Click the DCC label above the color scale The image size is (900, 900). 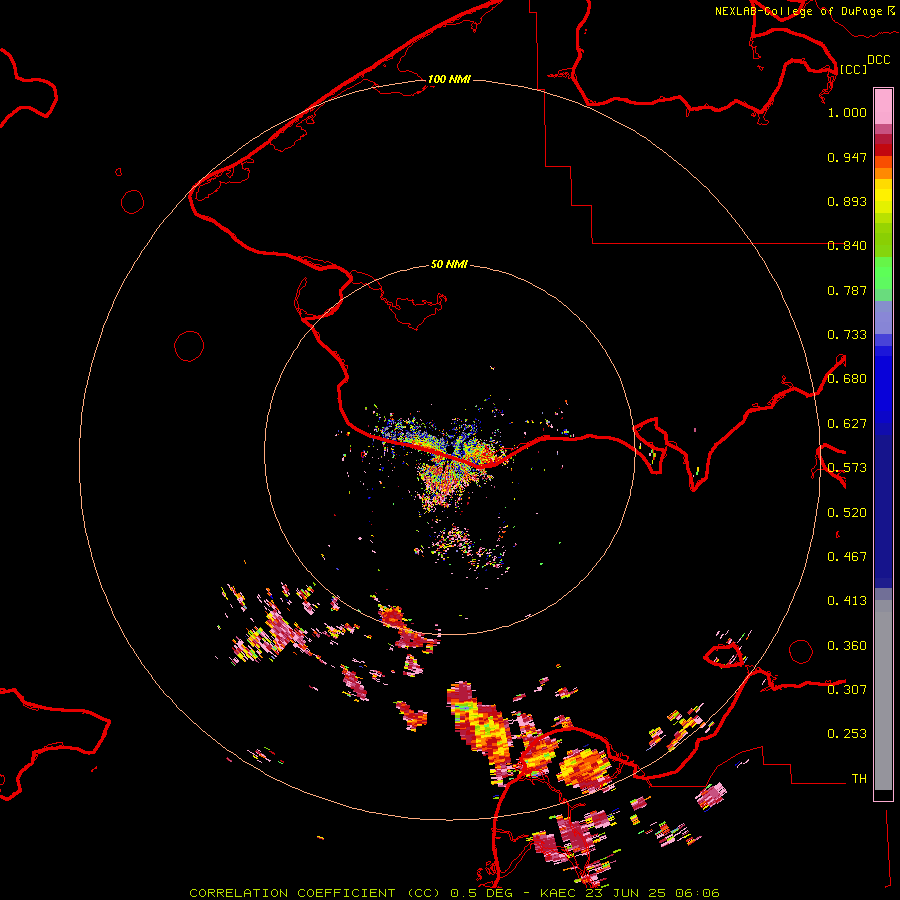click(x=879, y=60)
